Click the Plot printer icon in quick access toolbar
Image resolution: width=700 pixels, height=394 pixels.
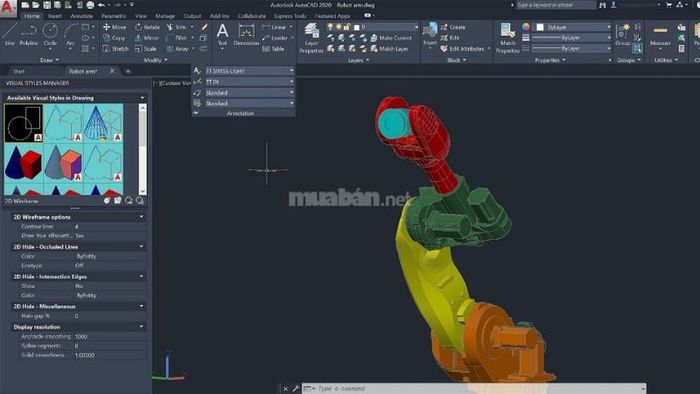(90, 5)
